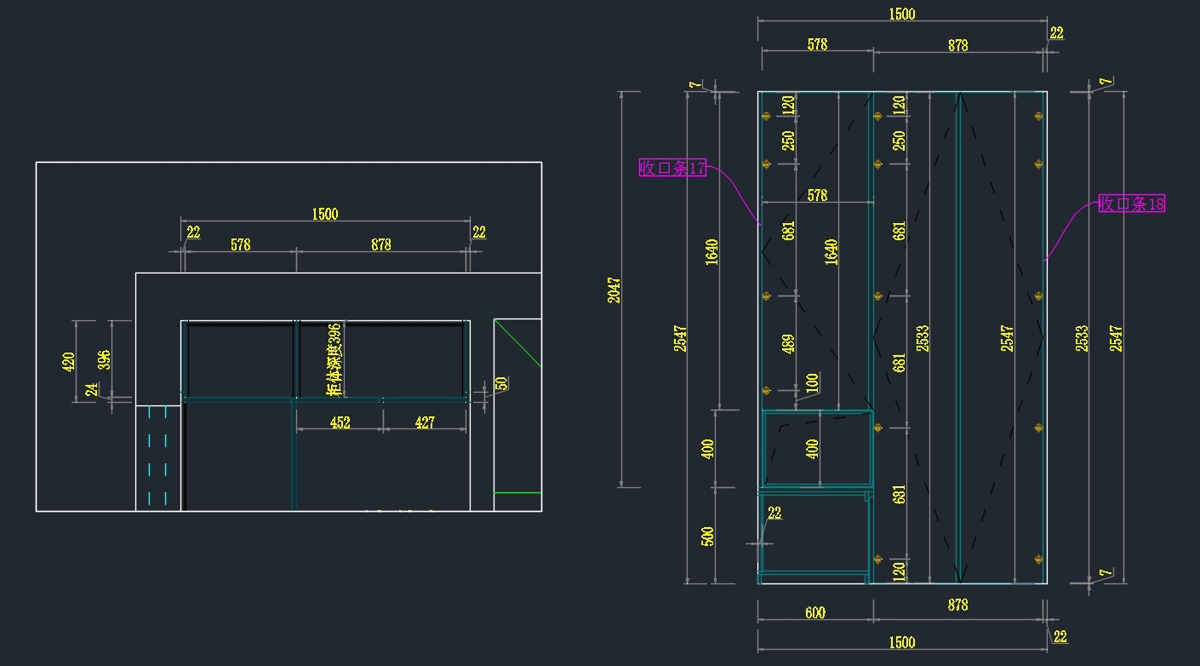1200x666 pixels.
Task: Click the 427 dimension in plan view
Action: tap(425, 423)
